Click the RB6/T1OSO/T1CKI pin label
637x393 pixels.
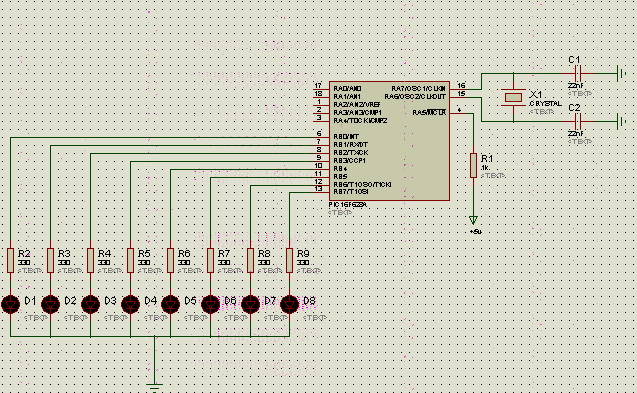(362, 185)
